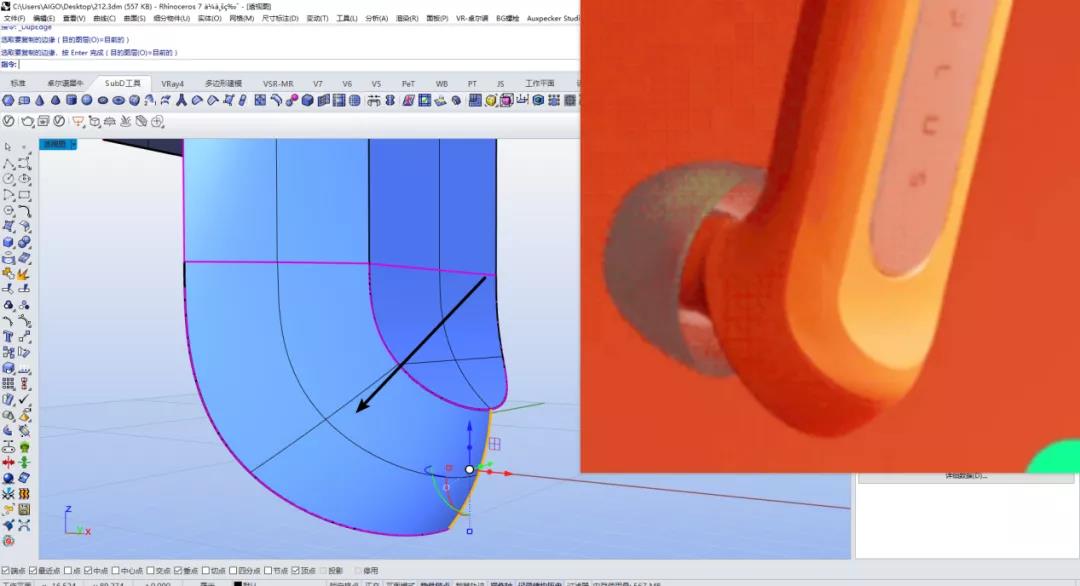Select the pointer tool in the left sidebar
Image resolution: width=1080 pixels, height=586 pixels.
click(8, 147)
